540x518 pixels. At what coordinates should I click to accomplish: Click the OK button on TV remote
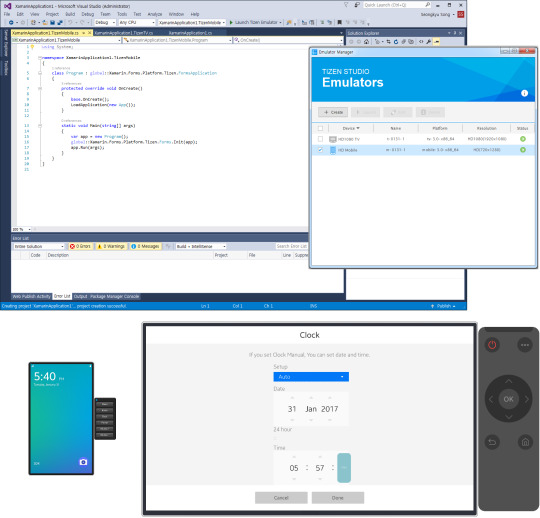509,399
